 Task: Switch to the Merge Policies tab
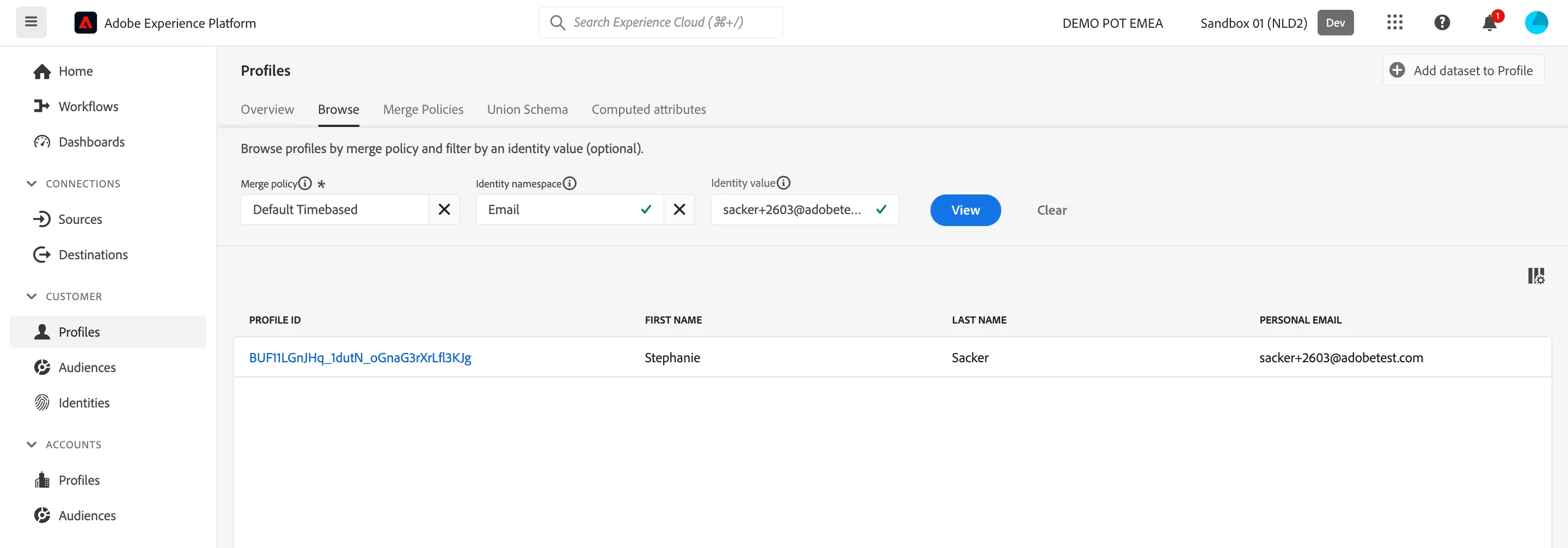pos(423,109)
